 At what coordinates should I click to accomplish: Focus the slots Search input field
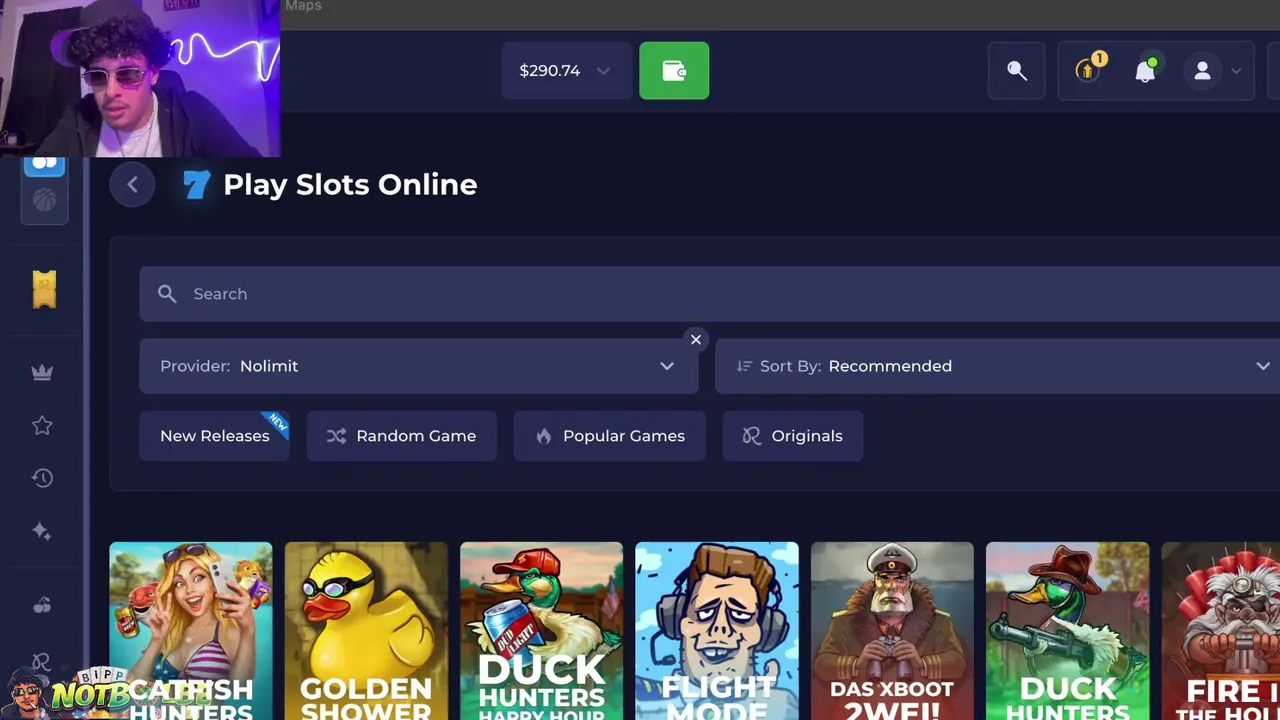(710, 294)
